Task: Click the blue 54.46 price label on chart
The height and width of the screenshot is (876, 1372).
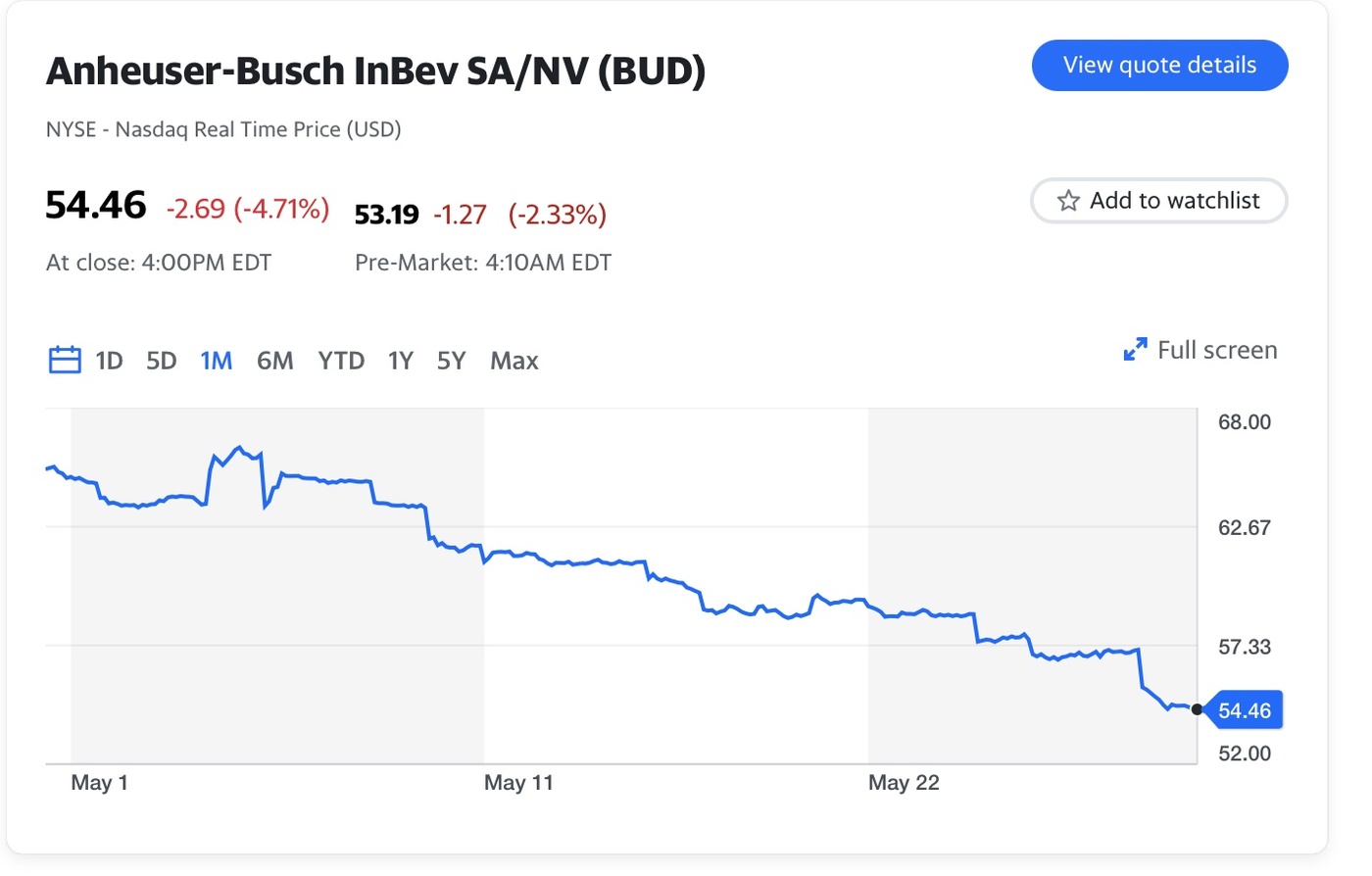Action: (x=1246, y=708)
